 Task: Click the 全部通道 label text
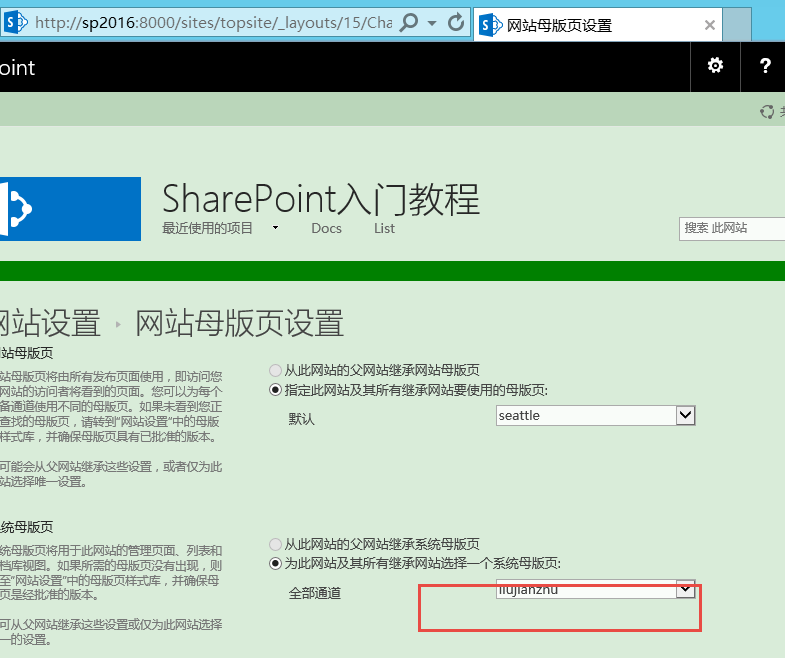[314, 593]
